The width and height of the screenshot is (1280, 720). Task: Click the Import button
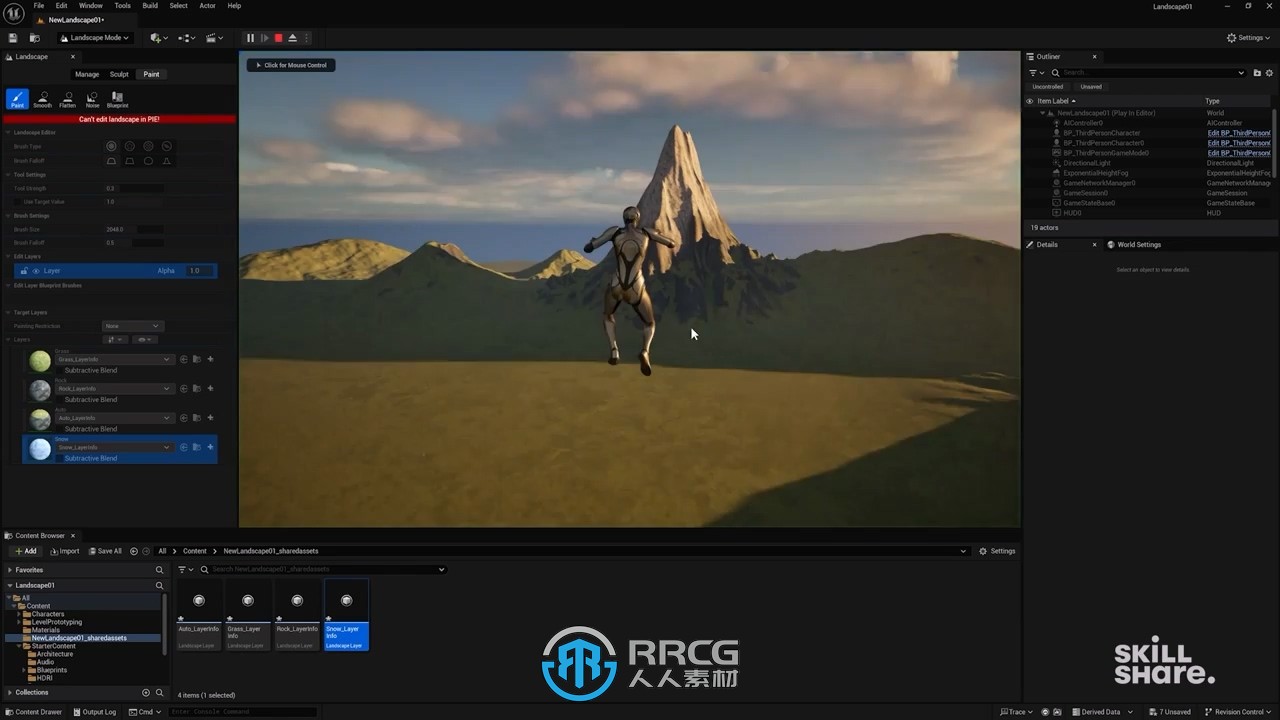point(64,551)
